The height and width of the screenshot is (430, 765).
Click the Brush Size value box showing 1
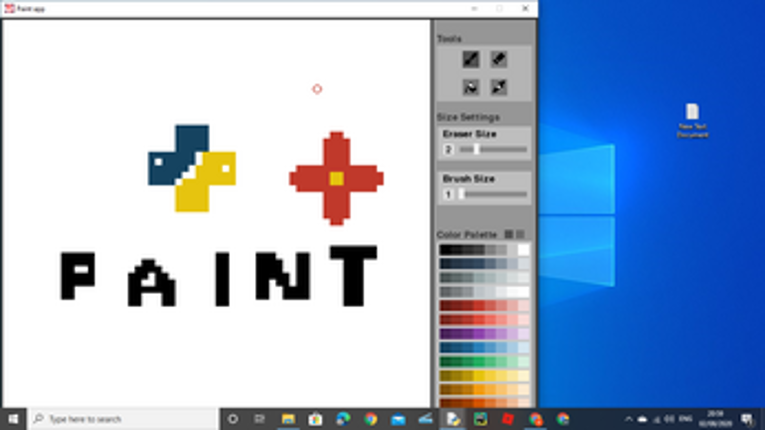[x=448, y=194]
